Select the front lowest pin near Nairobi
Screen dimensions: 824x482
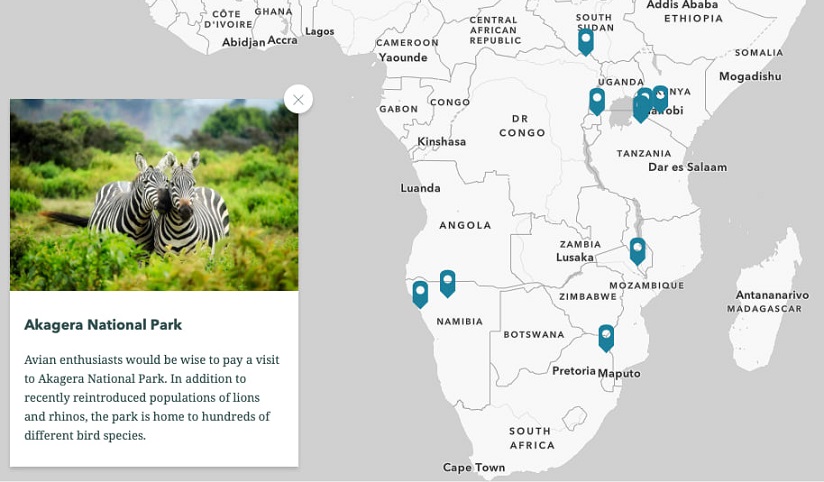pos(641,109)
